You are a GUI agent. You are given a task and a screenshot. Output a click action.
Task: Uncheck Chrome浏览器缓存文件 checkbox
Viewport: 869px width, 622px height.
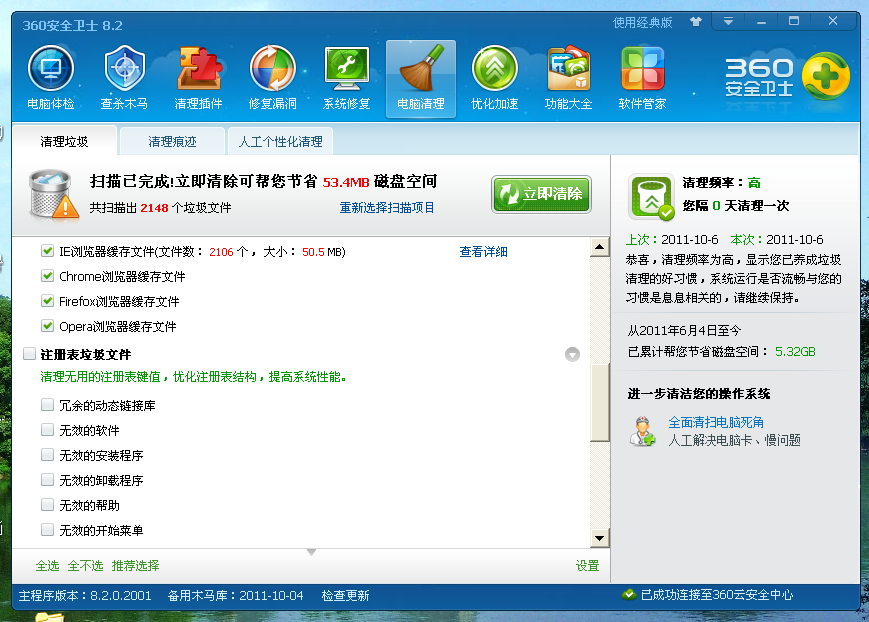point(47,276)
